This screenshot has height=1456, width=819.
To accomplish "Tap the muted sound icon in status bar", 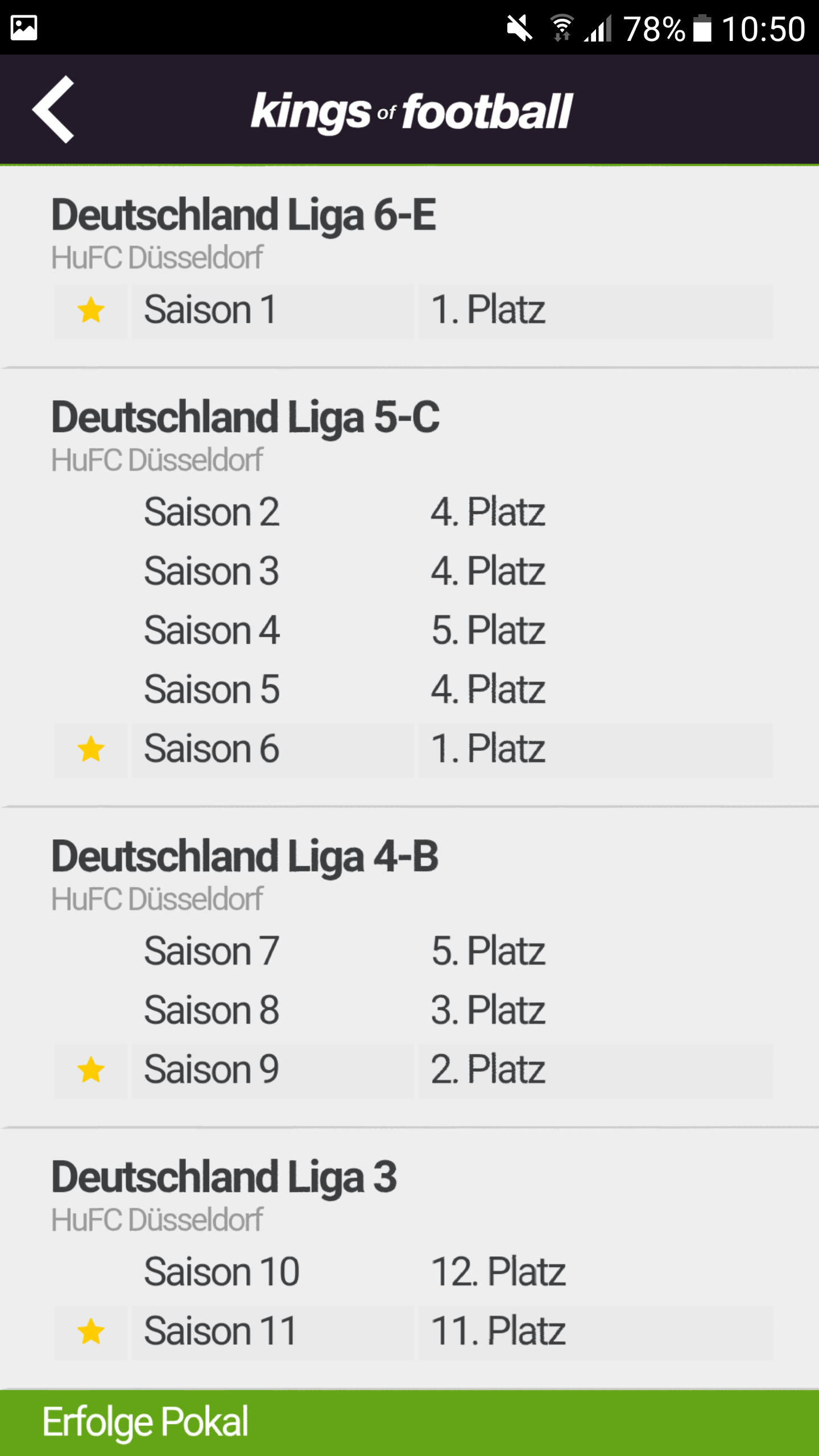I will tap(519, 28).
